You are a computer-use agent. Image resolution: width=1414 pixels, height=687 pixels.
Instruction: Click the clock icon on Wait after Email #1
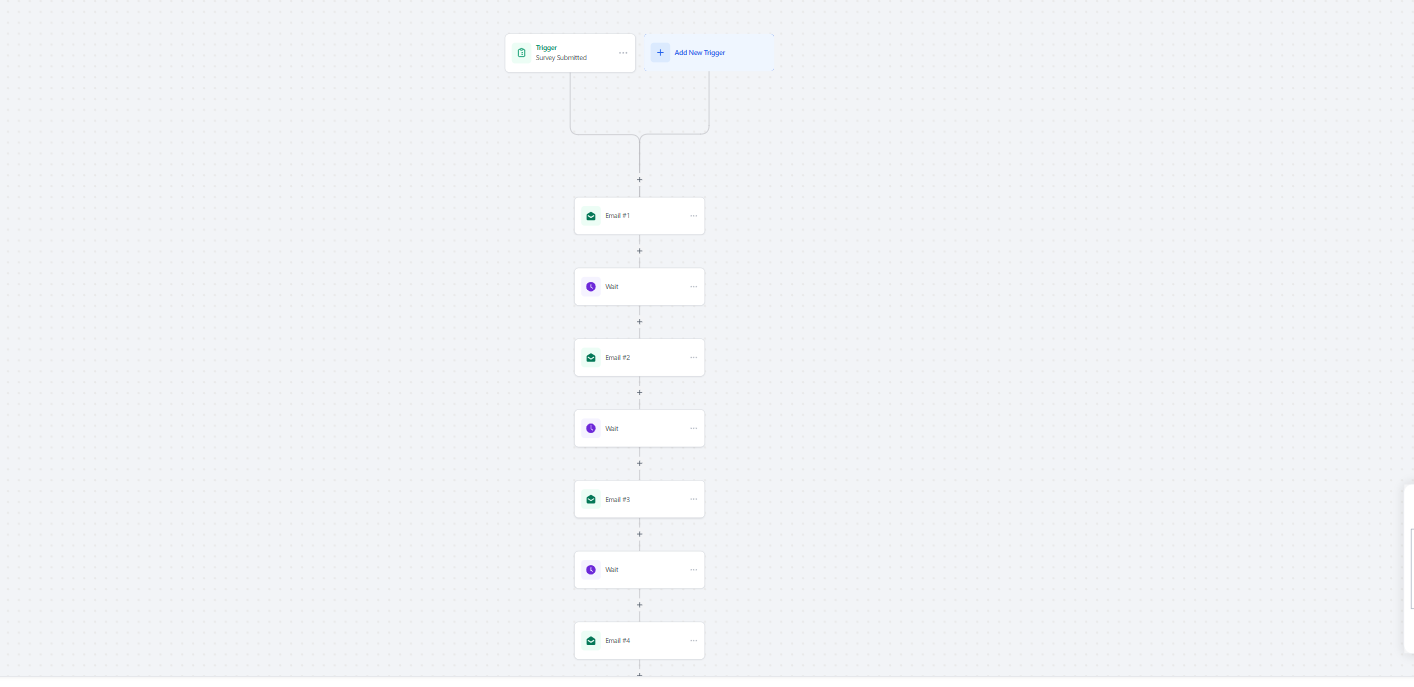(x=591, y=287)
